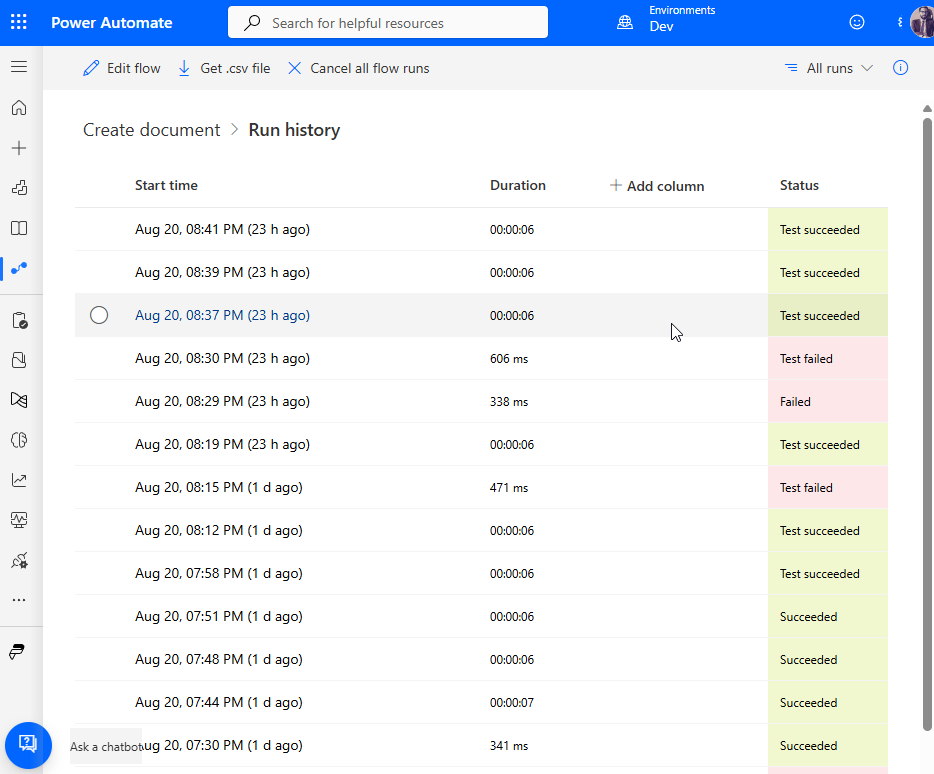Expand the All runs filter dropdown

point(829,68)
